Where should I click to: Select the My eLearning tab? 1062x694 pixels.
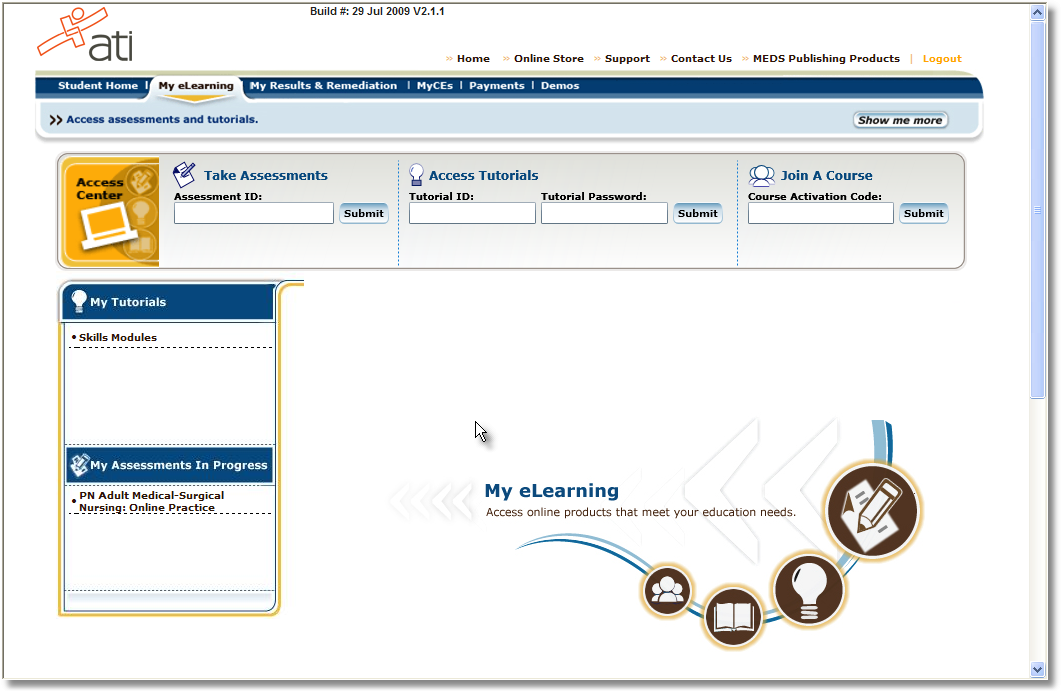point(196,85)
